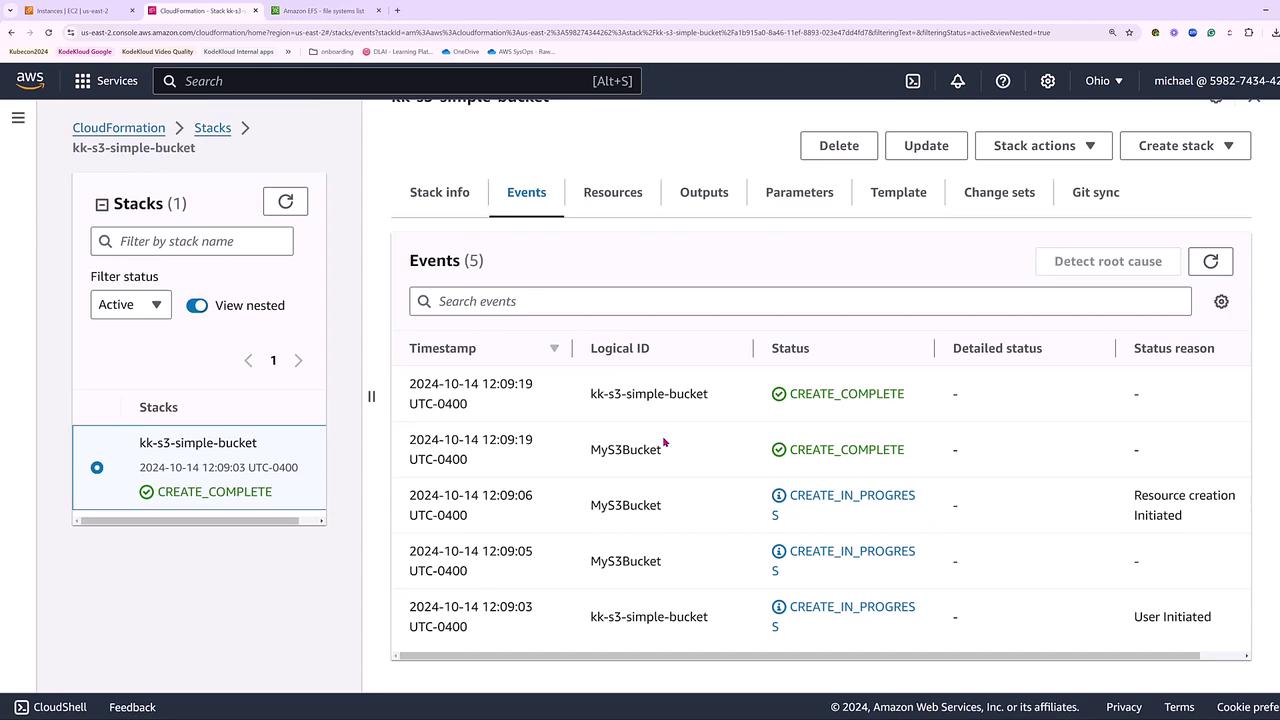Open the Create stack dropdown
Image resolution: width=1280 pixels, height=720 pixels.
click(1185, 146)
